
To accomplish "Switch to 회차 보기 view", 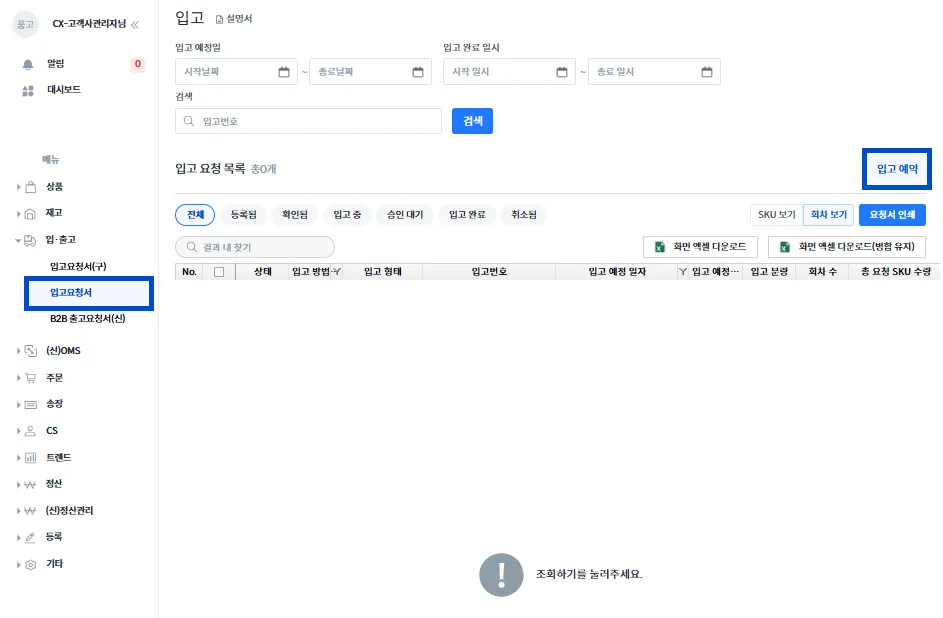I will [x=828, y=215].
